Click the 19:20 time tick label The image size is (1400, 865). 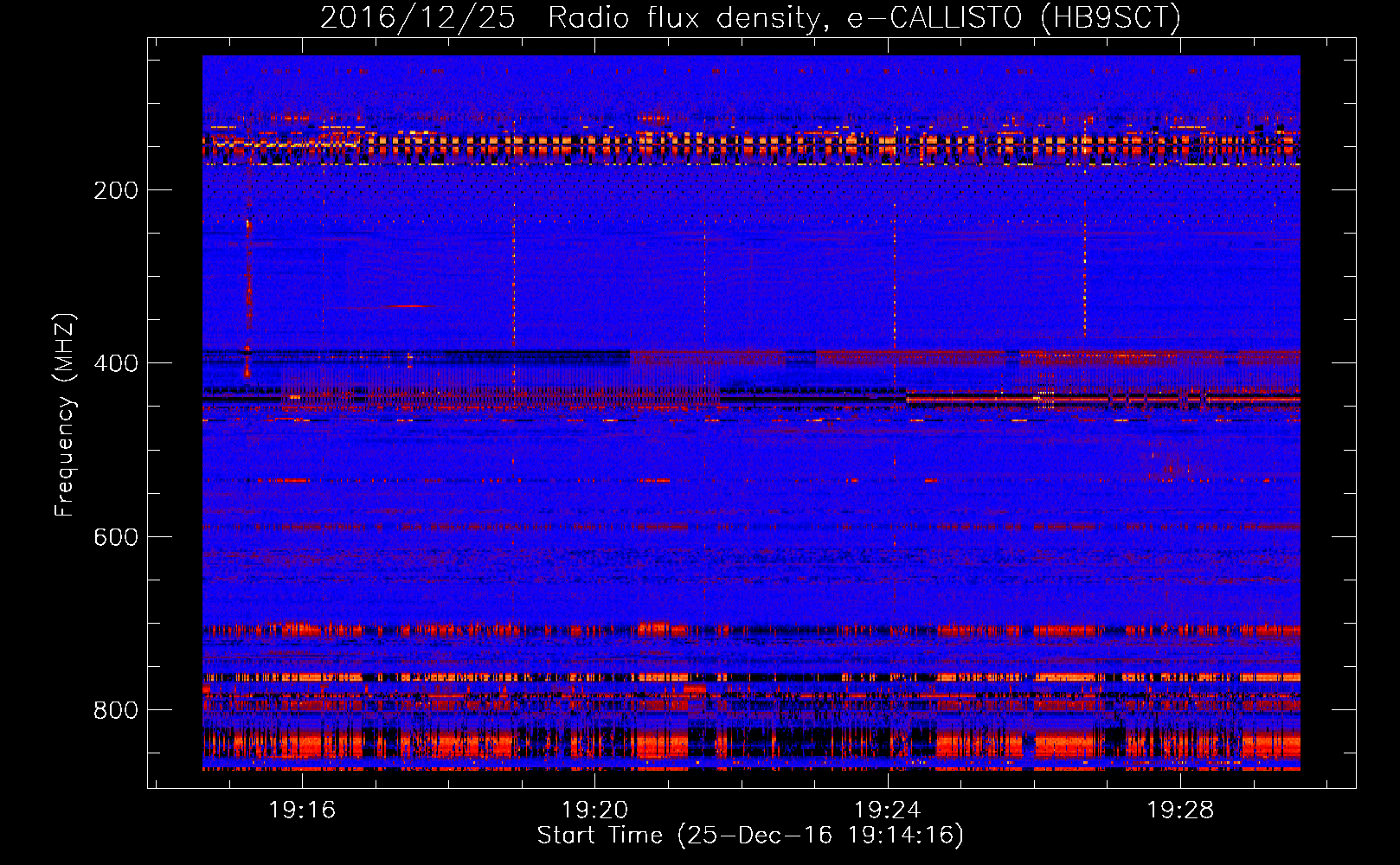coord(594,811)
